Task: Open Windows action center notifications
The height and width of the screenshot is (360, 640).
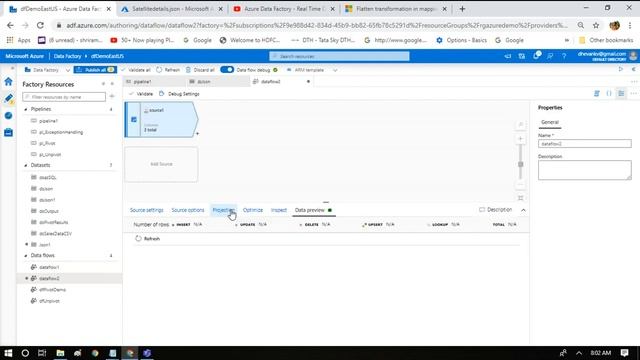Action: tap(624, 353)
